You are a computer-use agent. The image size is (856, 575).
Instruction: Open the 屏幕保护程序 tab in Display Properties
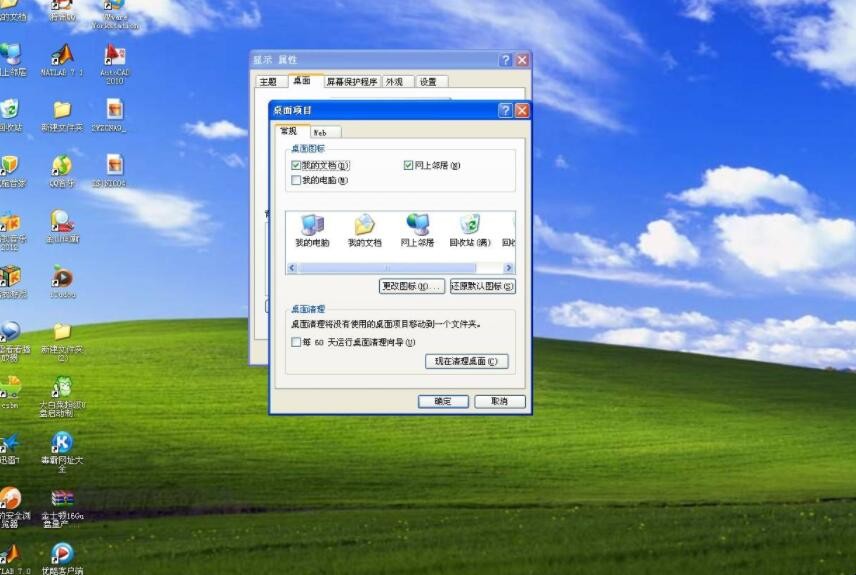351,82
